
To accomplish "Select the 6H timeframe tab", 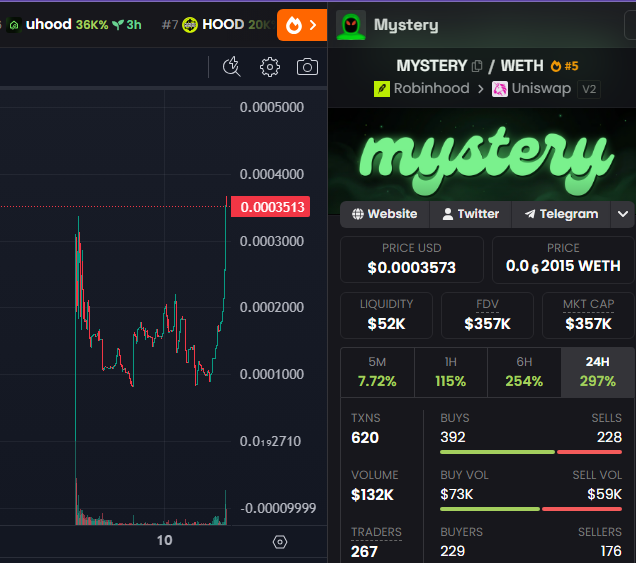I will pos(524,372).
